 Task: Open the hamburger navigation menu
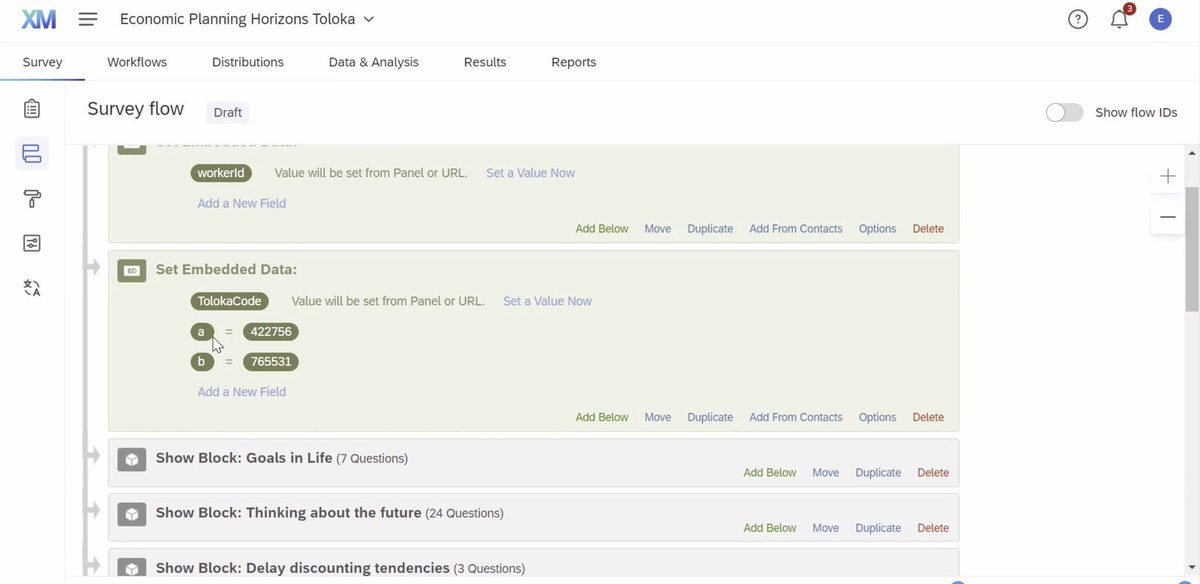pos(88,19)
